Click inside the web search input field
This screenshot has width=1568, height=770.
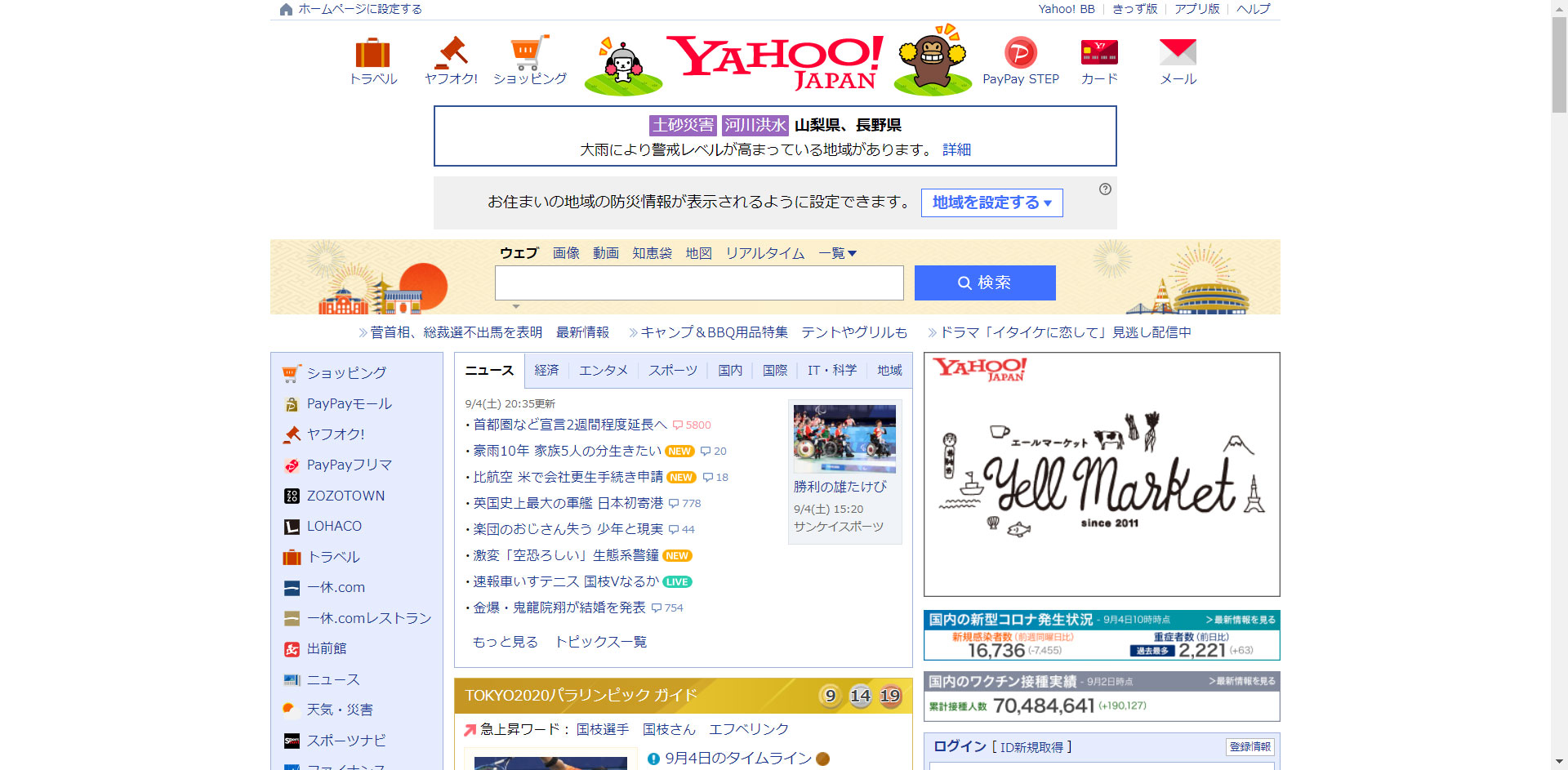(699, 283)
